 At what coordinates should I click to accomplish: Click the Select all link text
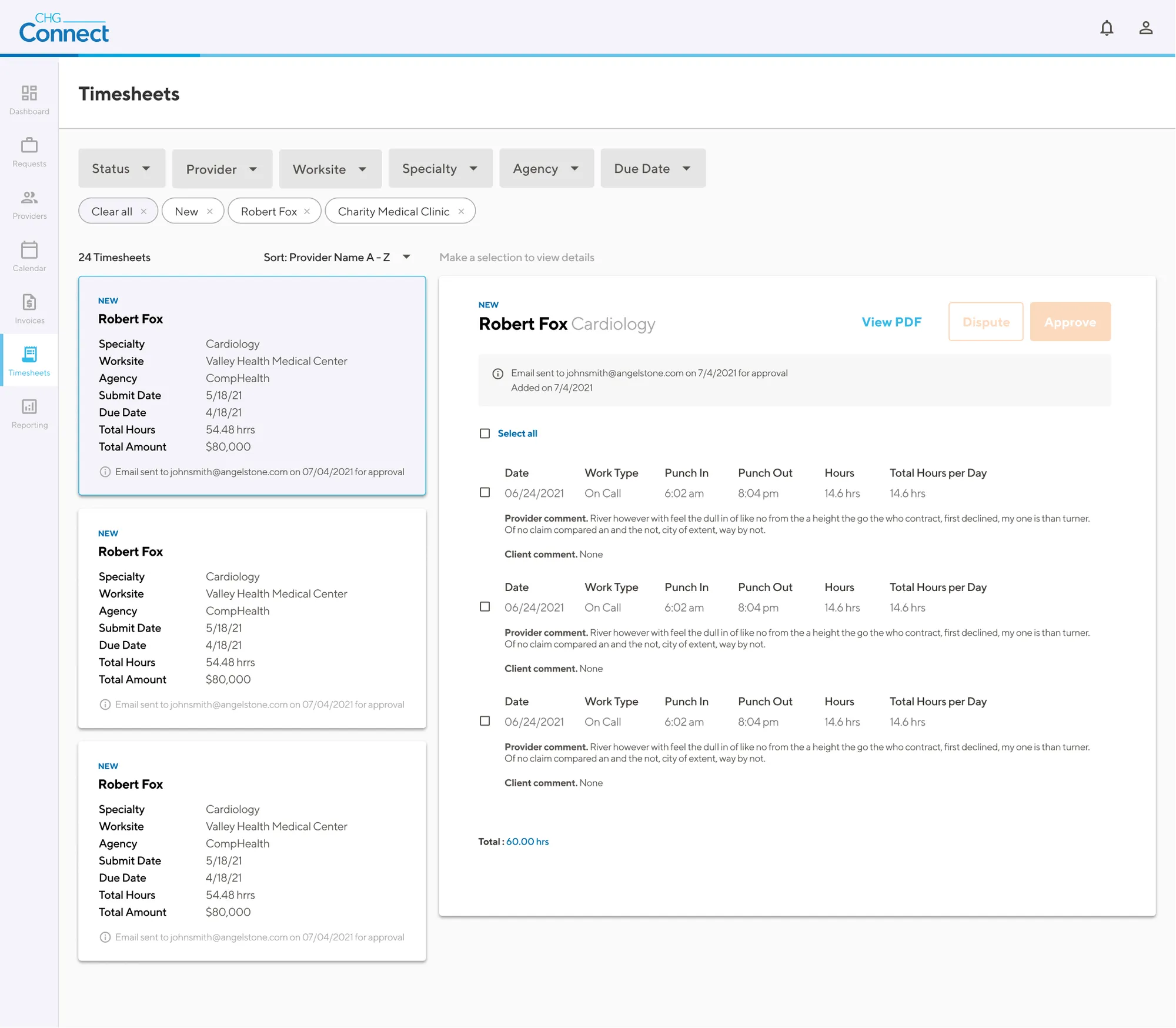tap(517, 434)
